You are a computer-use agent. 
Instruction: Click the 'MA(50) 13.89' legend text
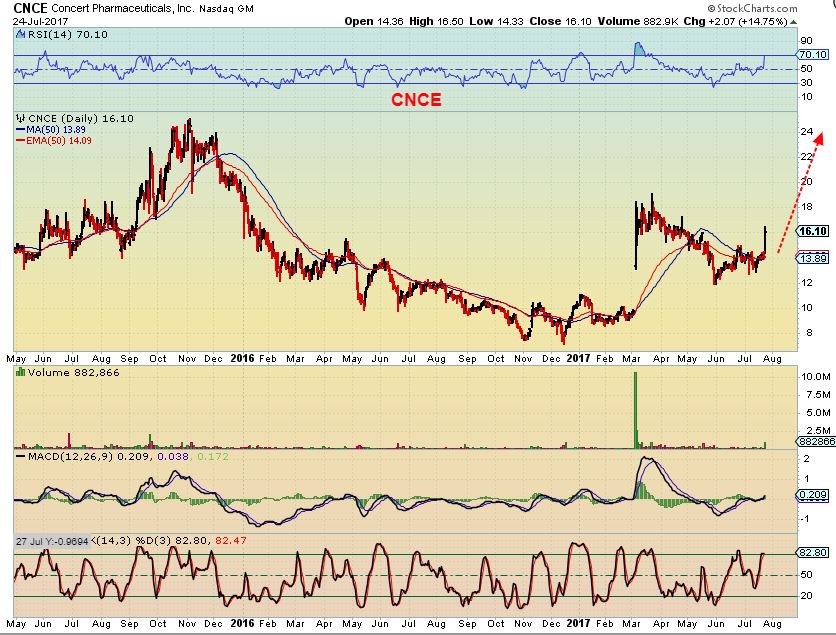[56, 130]
